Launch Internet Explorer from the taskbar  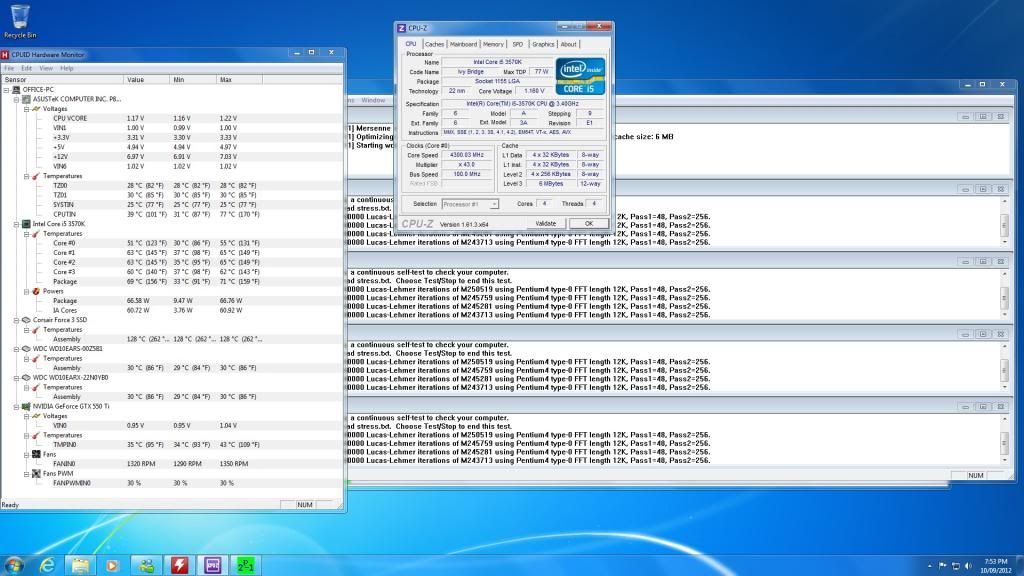pos(47,564)
